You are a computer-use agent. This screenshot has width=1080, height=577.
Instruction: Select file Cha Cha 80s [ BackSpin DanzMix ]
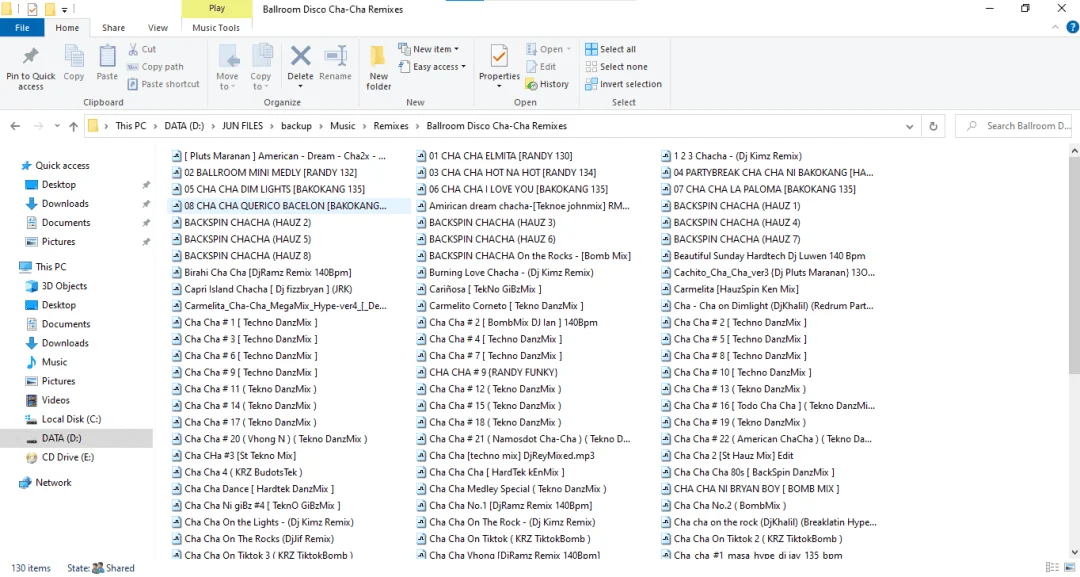pos(754,472)
